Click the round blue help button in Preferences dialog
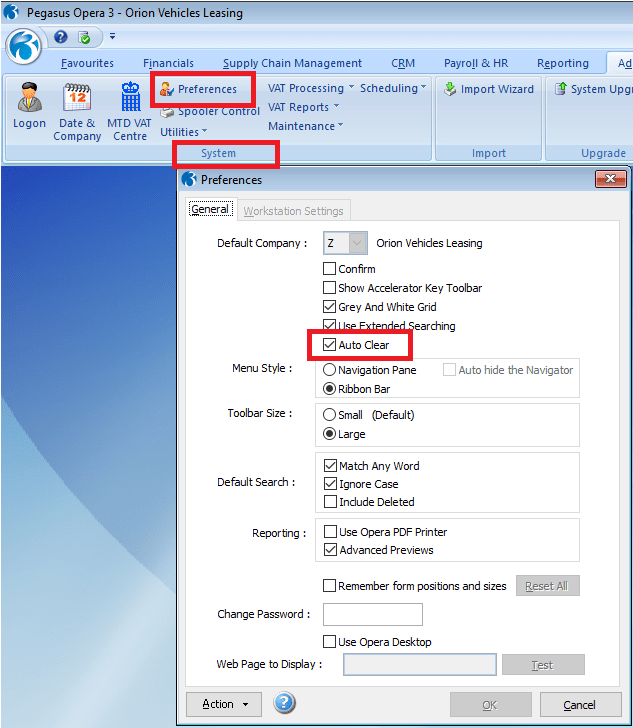Image resolution: width=633 pixels, height=728 pixels. (x=284, y=703)
